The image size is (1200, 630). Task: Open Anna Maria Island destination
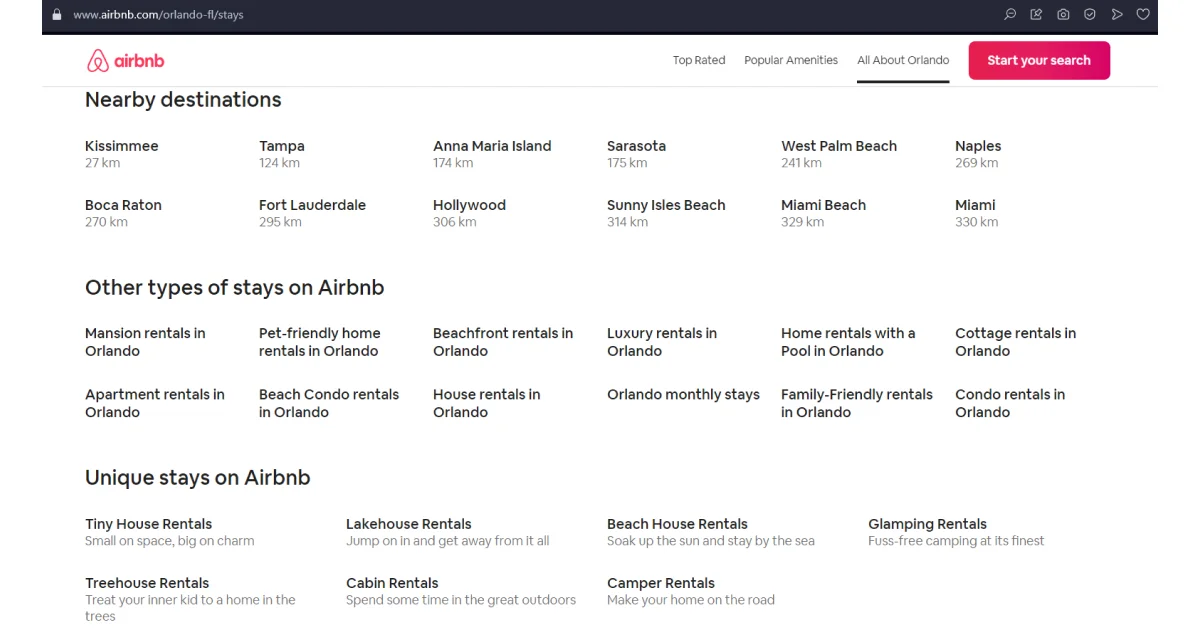click(492, 154)
